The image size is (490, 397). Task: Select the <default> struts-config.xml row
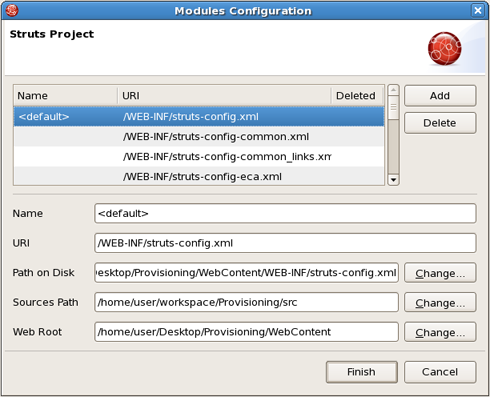[x=199, y=117]
